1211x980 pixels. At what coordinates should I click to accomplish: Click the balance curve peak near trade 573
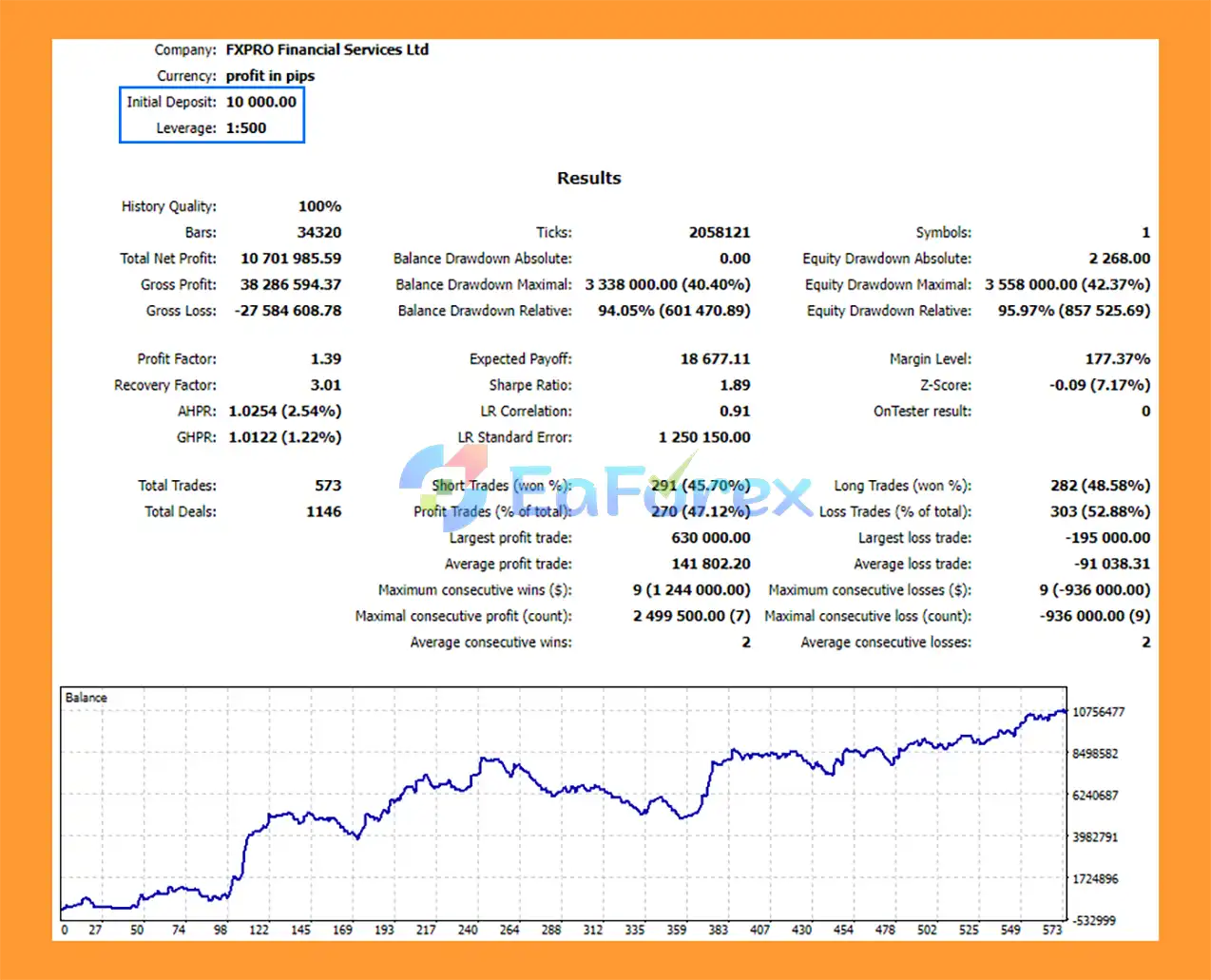pyautogui.click(x=1062, y=710)
